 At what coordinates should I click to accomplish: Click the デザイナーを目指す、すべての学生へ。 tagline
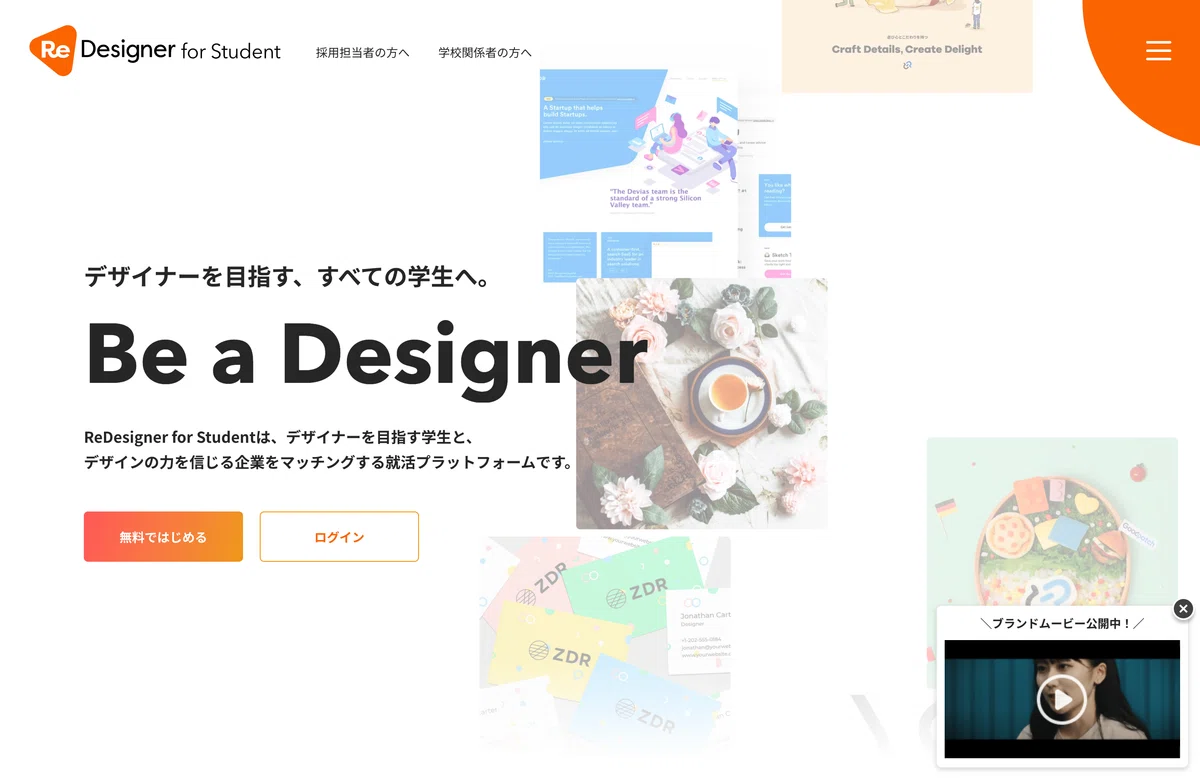pyautogui.click(x=289, y=276)
